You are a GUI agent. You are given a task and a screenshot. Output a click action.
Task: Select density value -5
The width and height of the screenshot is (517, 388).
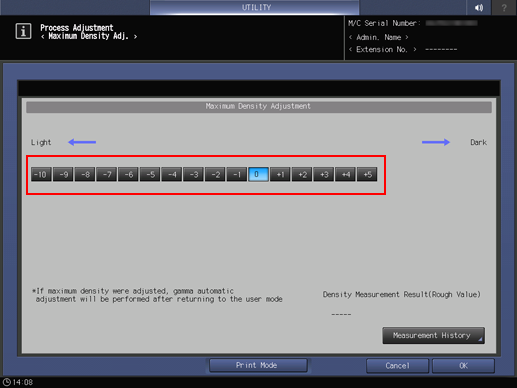(x=150, y=174)
